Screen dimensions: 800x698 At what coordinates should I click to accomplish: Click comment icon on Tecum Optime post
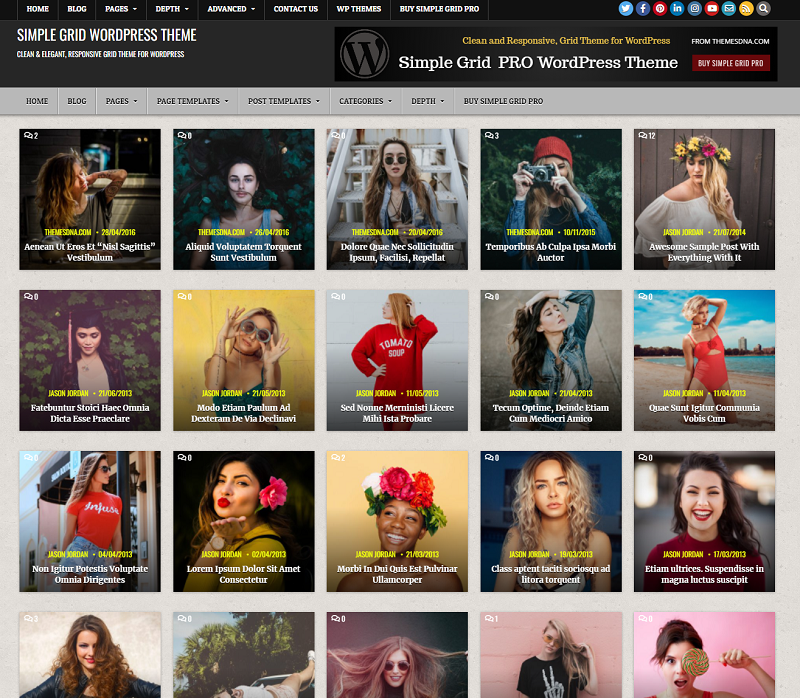click(x=491, y=296)
